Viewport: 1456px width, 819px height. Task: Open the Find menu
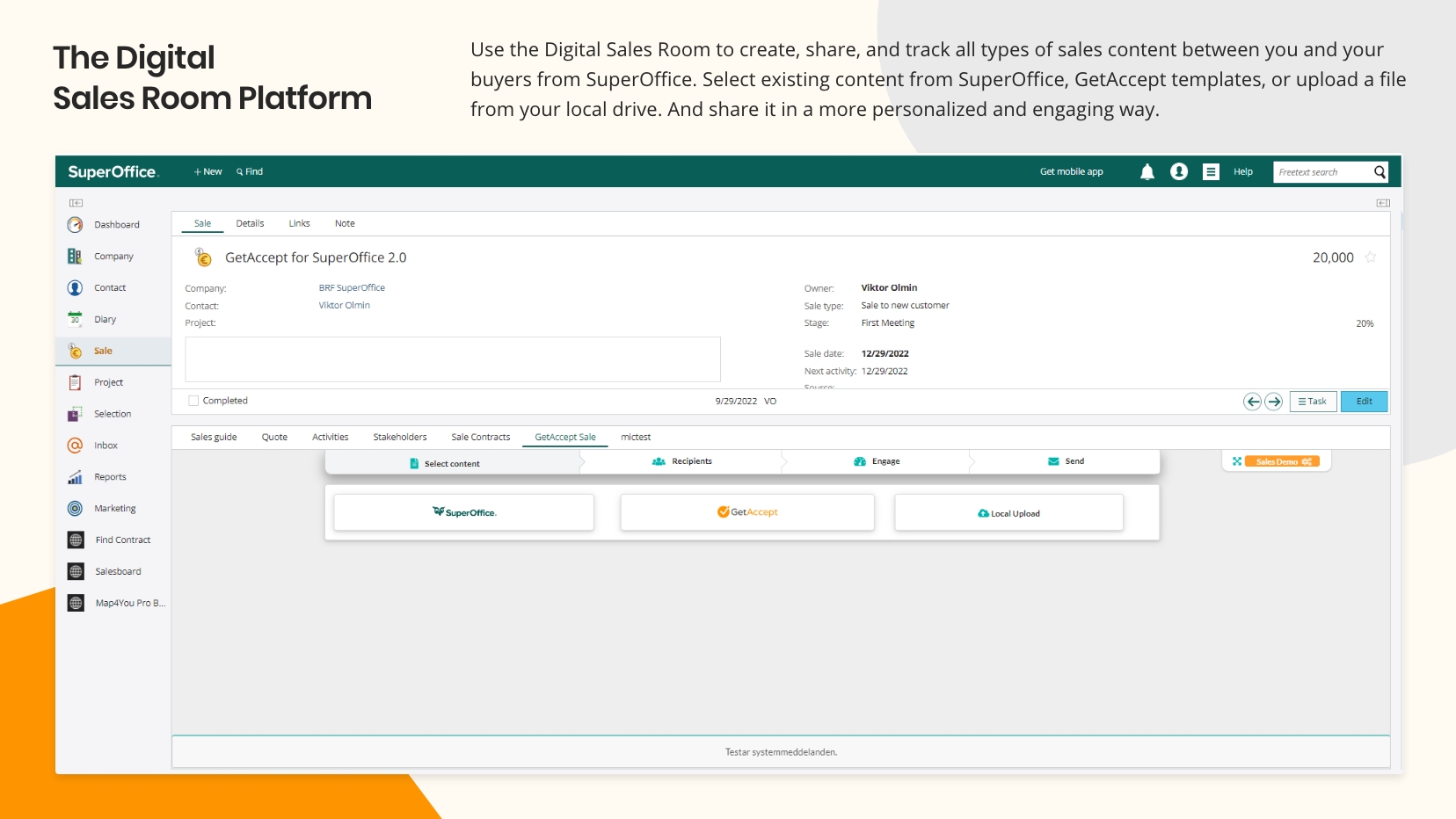[250, 172]
